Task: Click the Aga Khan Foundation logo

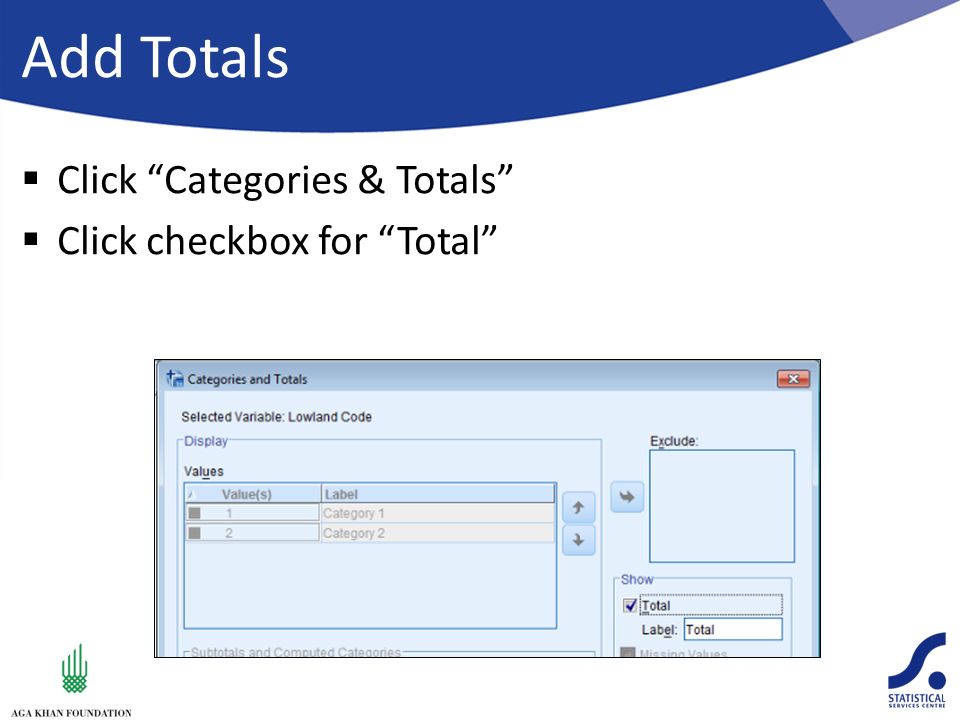Action: pos(72,681)
